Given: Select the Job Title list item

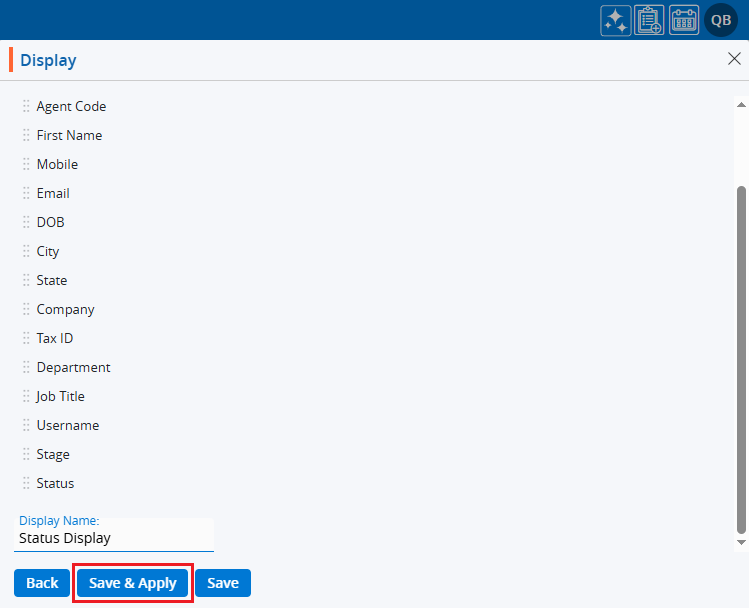Looking at the screenshot, I should point(60,396).
